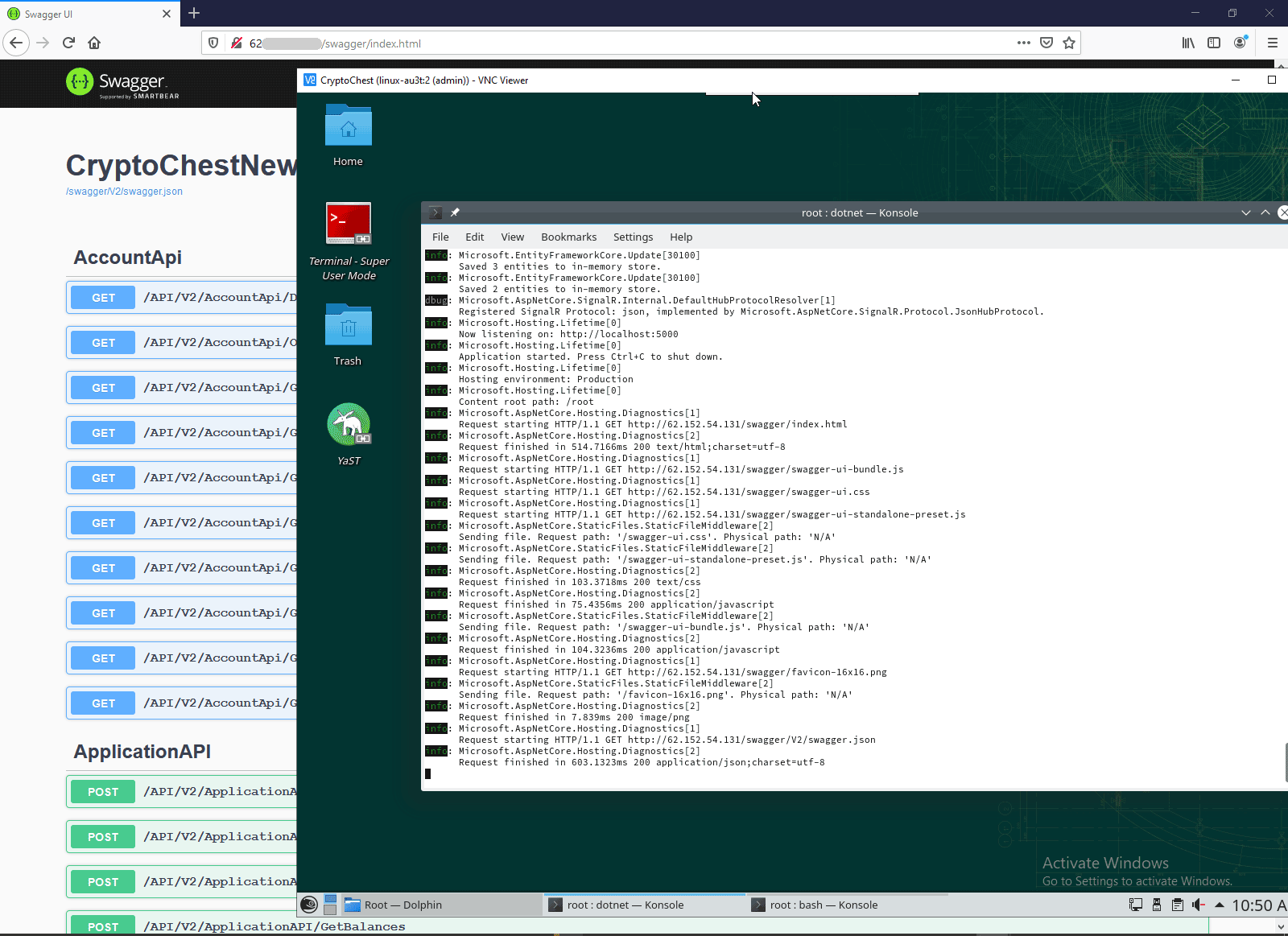1288x936 pixels.
Task: Open the Konsole Bookmarks menu
Action: coord(569,237)
